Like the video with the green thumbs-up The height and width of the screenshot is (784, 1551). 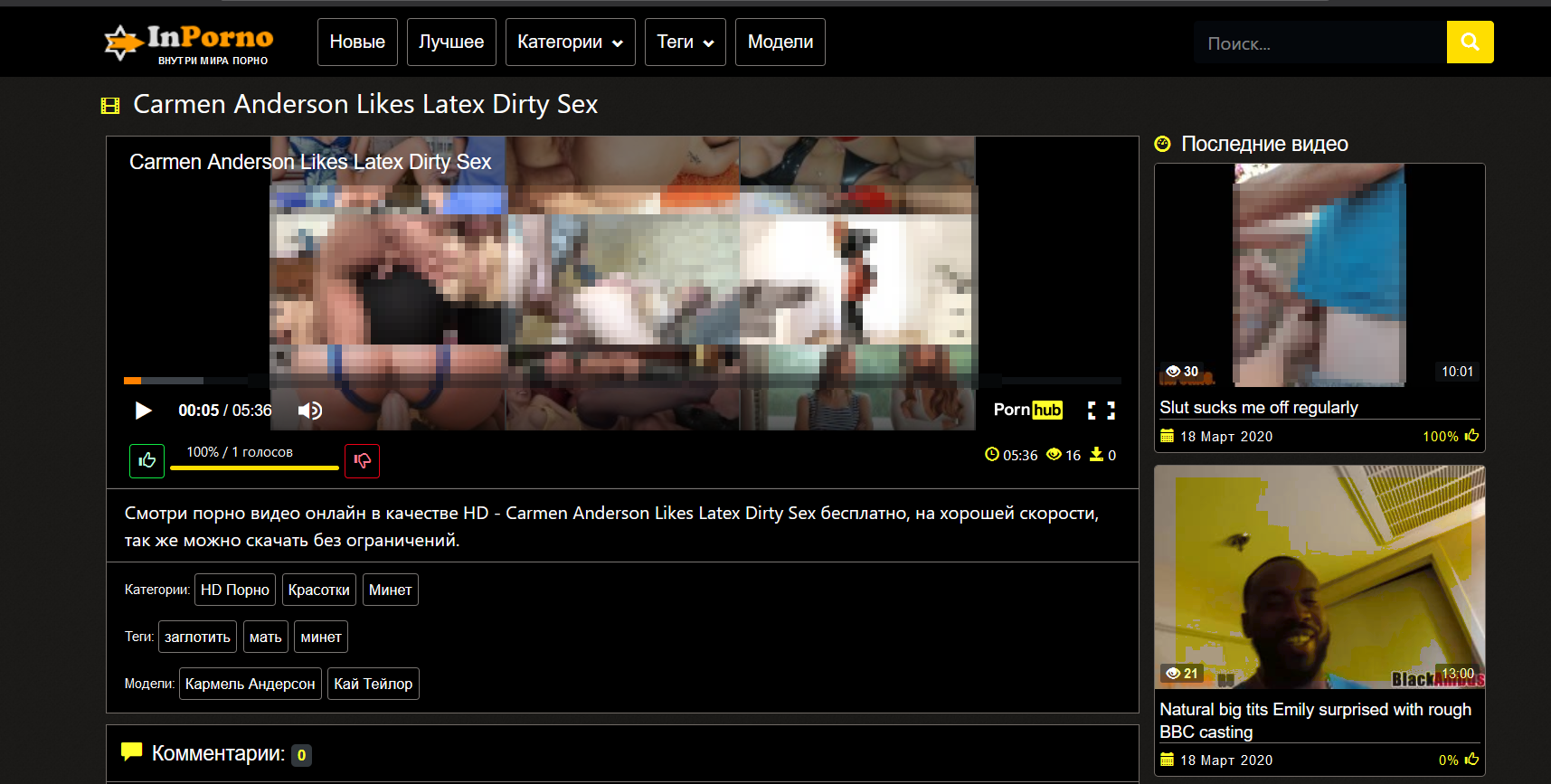click(147, 461)
